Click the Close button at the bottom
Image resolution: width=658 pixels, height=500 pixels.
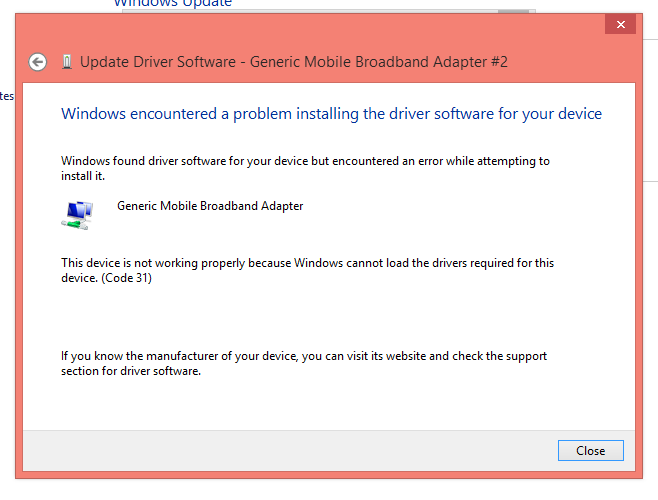click(x=590, y=450)
